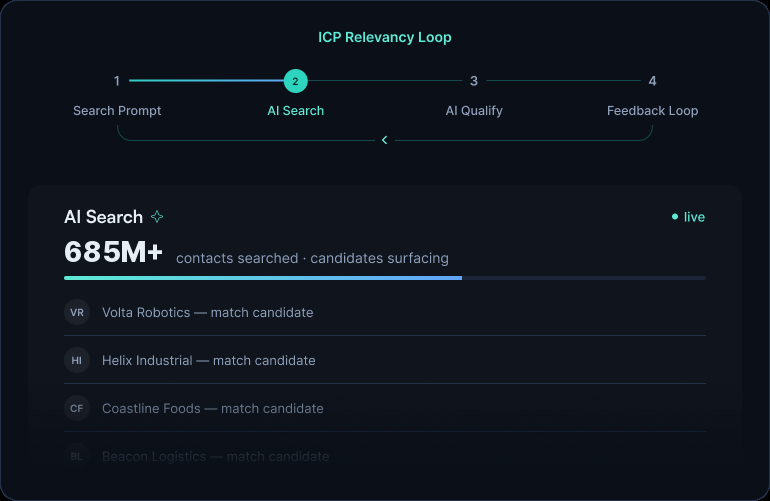Select the VR avatar for Volta Robotics
Viewport: 770px width, 501px height.
pos(77,312)
